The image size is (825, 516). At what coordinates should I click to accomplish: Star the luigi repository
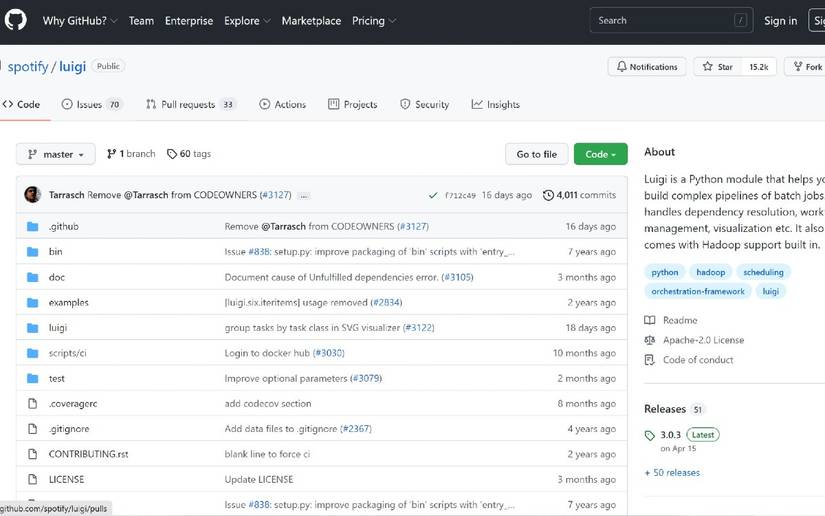point(718,67)
